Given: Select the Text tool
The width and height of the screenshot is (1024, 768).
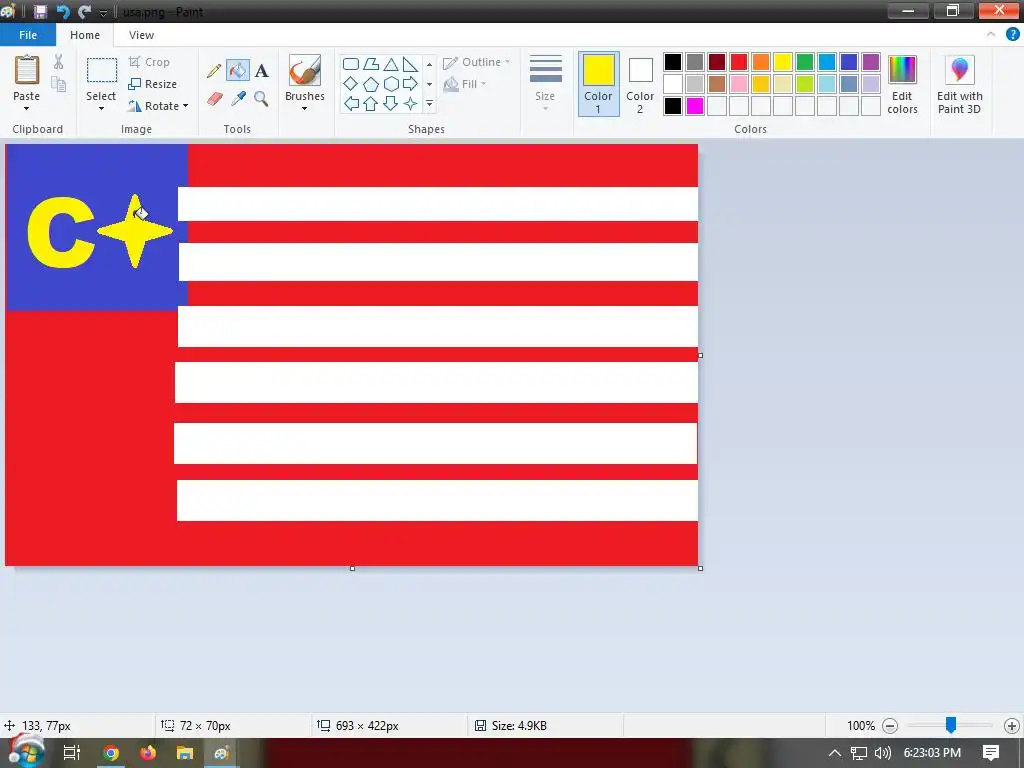Looking at the screenshot, I should [x=261, y=71].
